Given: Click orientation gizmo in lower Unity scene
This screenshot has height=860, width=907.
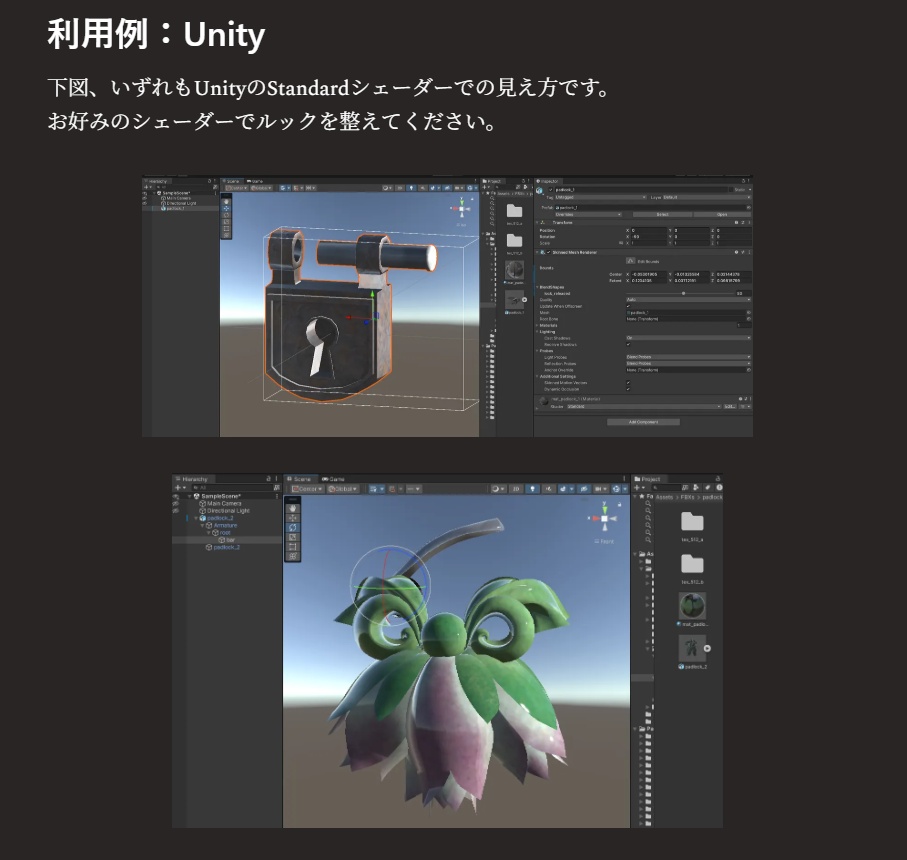Looking at the screenshot, I should (x=604, y=518).
